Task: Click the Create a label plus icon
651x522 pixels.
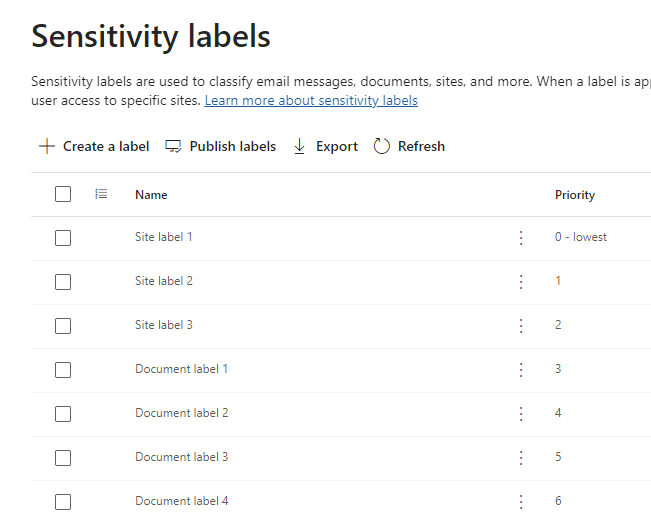Action: click(x=46, y=146)
